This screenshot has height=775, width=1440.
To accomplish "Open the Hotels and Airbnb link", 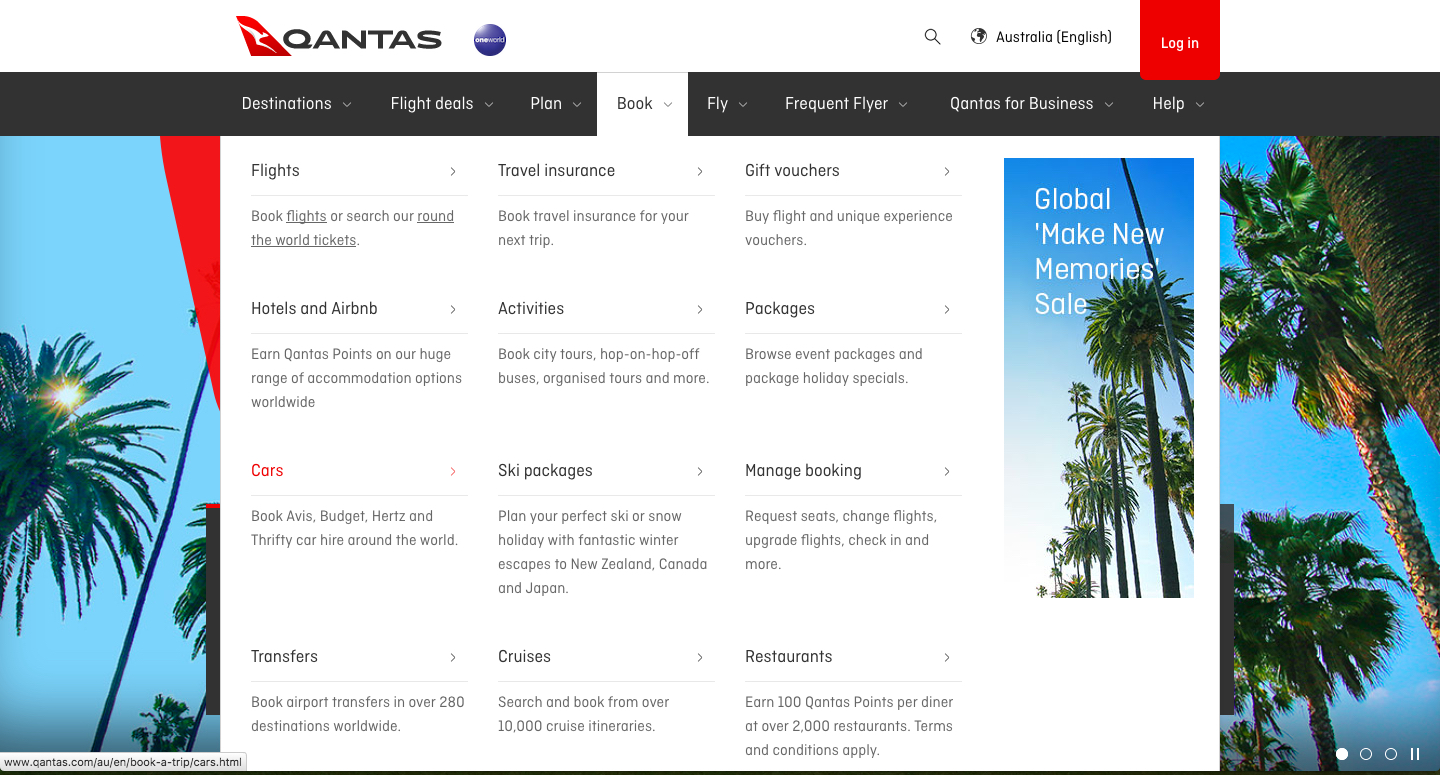I will coord(314,309).
